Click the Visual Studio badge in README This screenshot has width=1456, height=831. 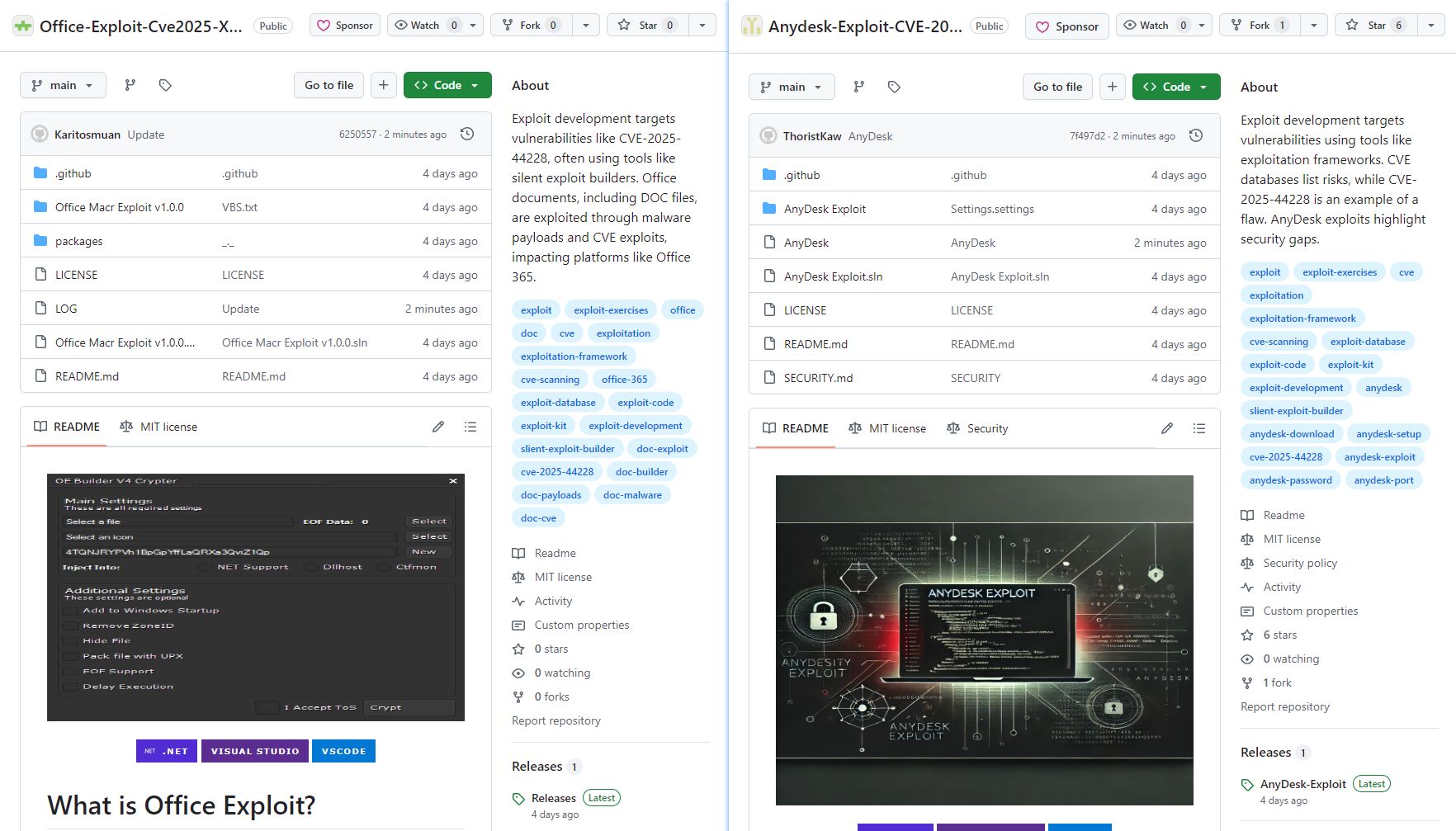(255, 751)
